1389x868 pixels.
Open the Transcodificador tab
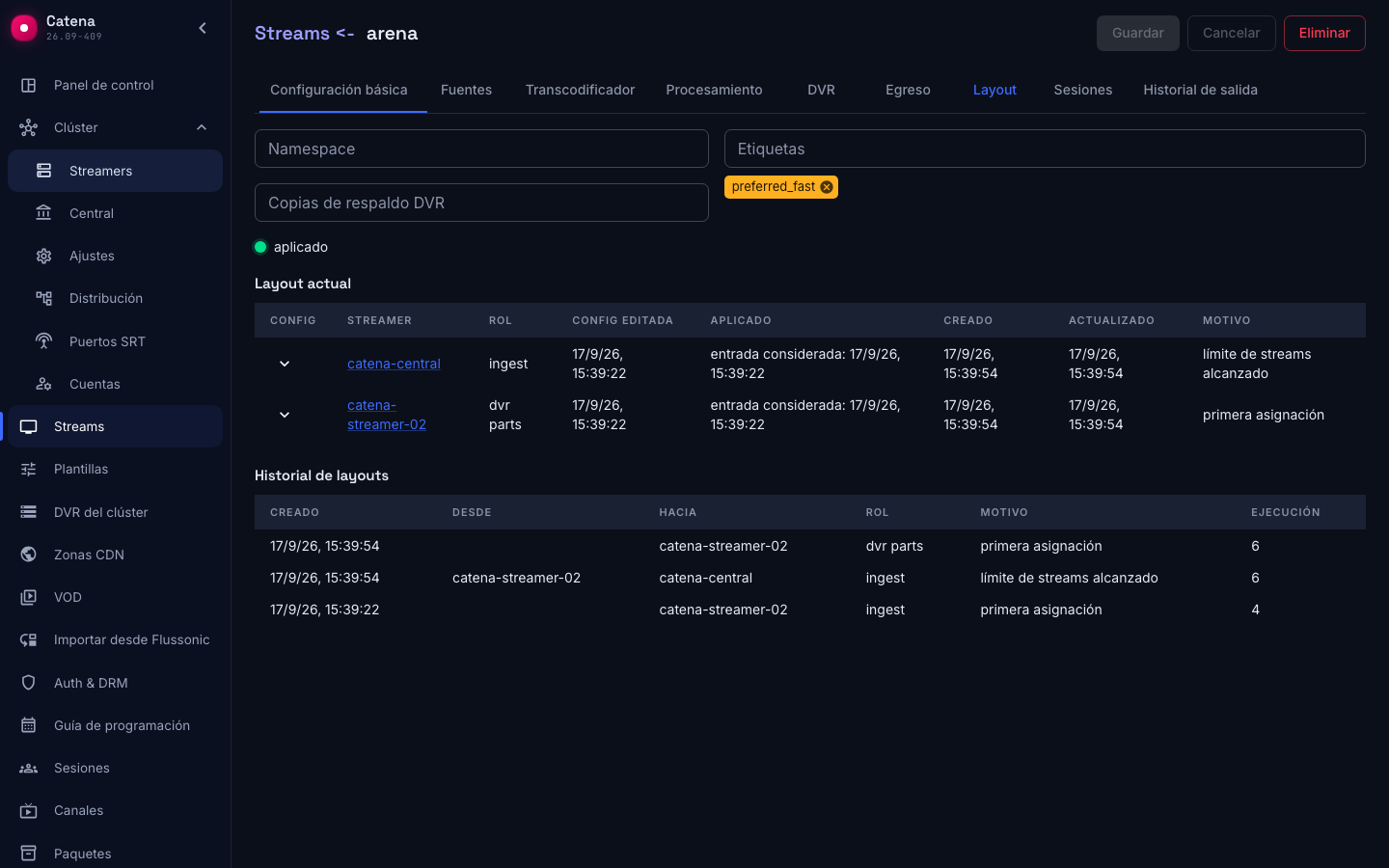[580, 90]
